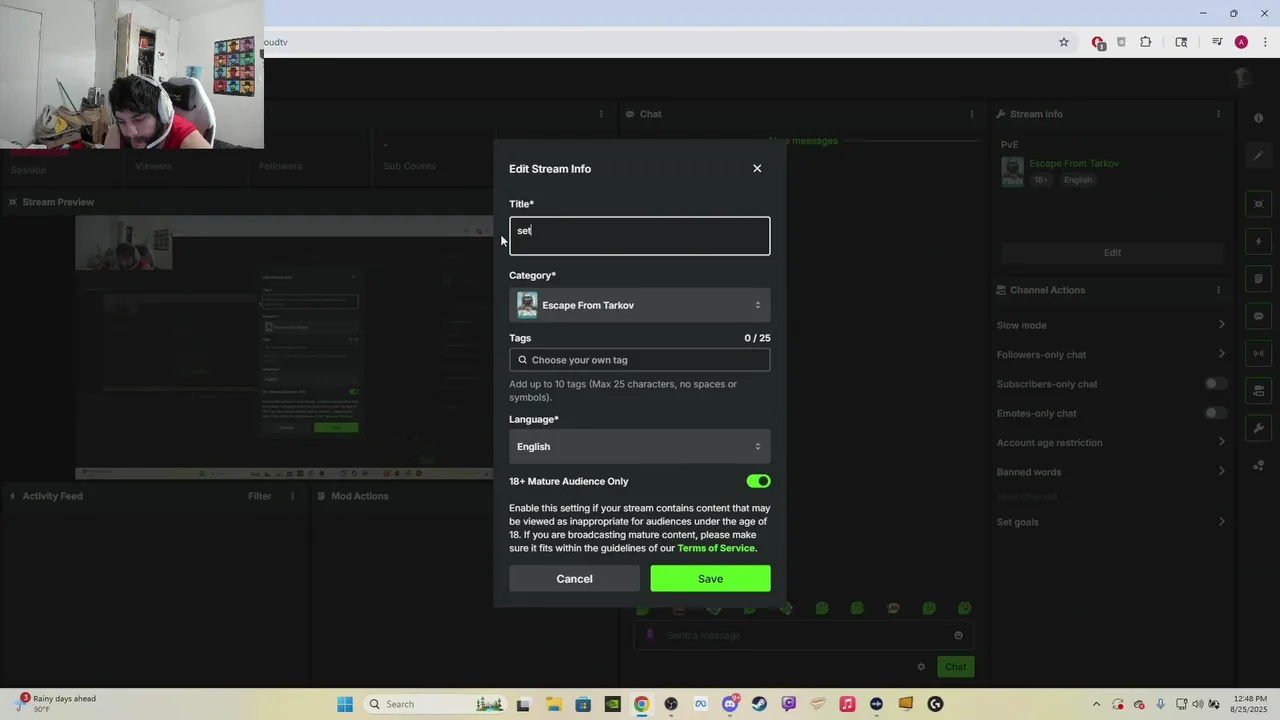Bookmark this page with the star icon
Image resolution: width=1280 pixels, height=720 pixels.
click(x=1064, y=42)
